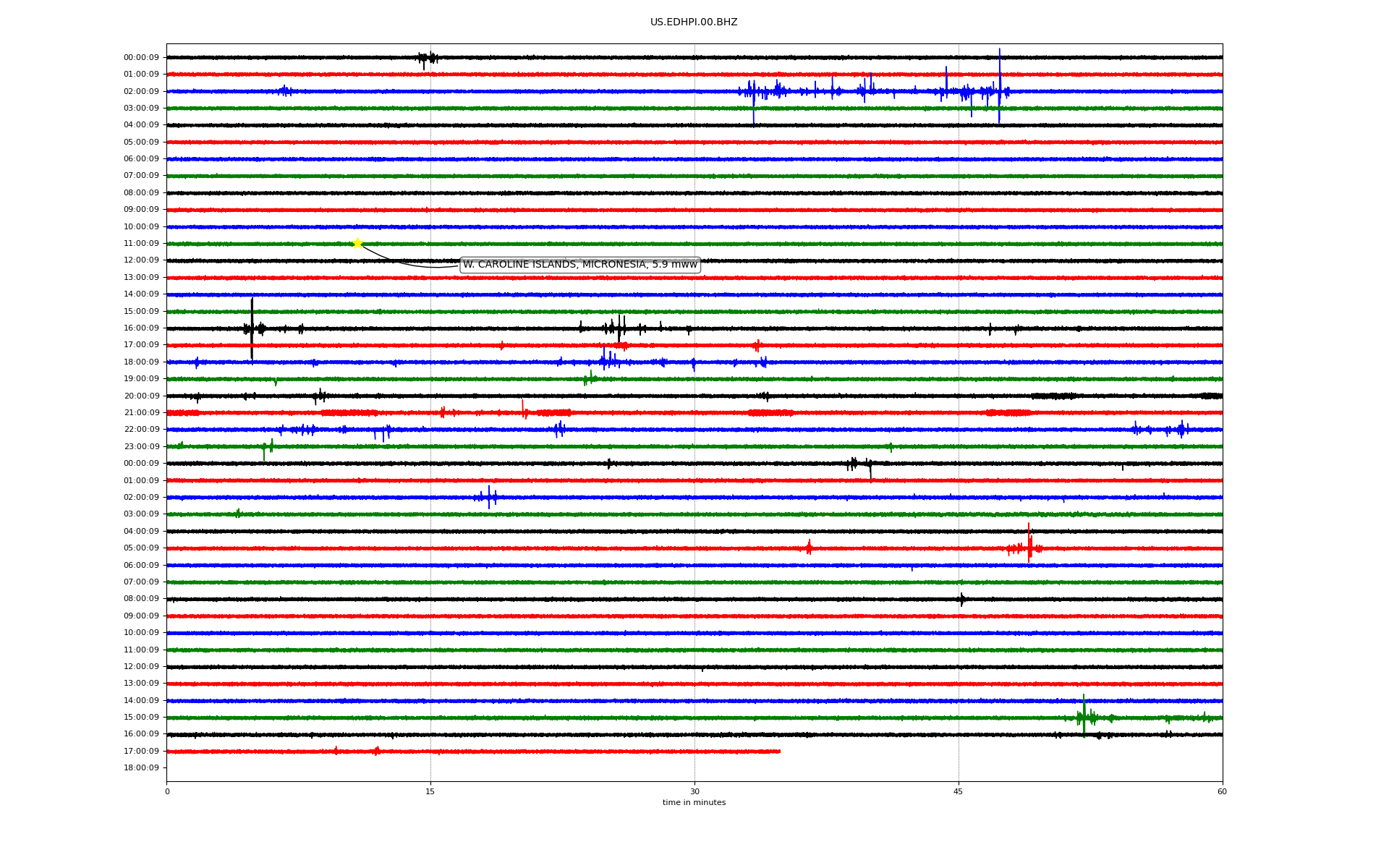This screenshot has width=1389, height=868.
Task: Click the first 00:00:09 time label
Action: click(x=141, y=58)
